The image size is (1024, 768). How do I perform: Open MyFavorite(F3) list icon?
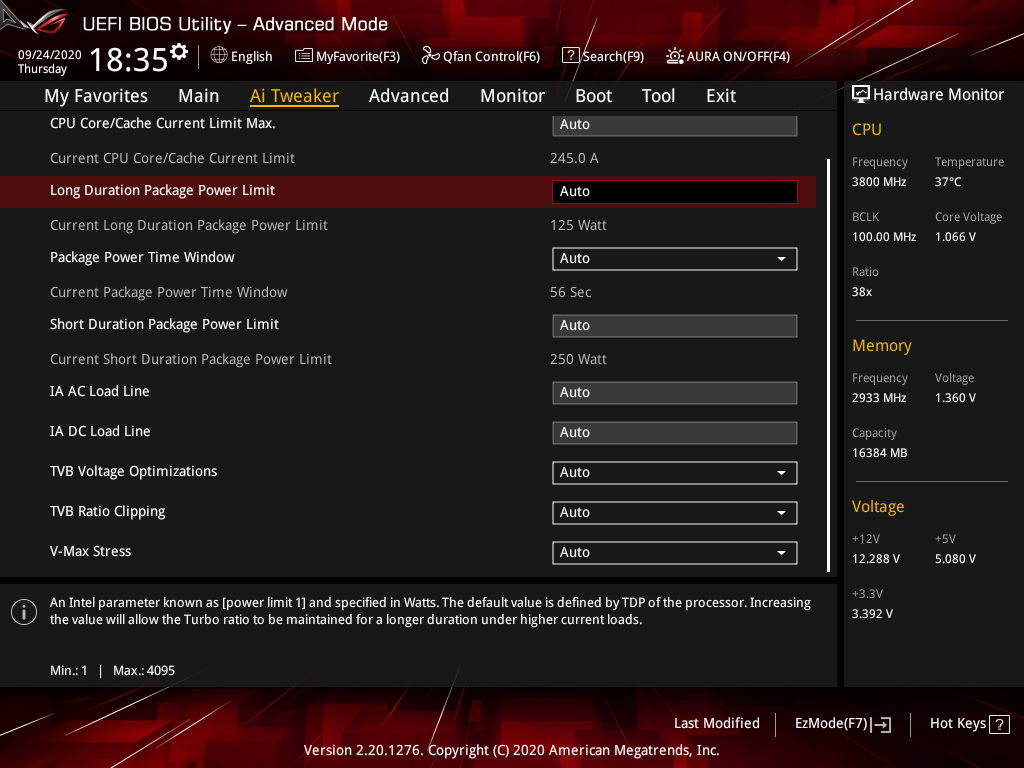[303, 56]
